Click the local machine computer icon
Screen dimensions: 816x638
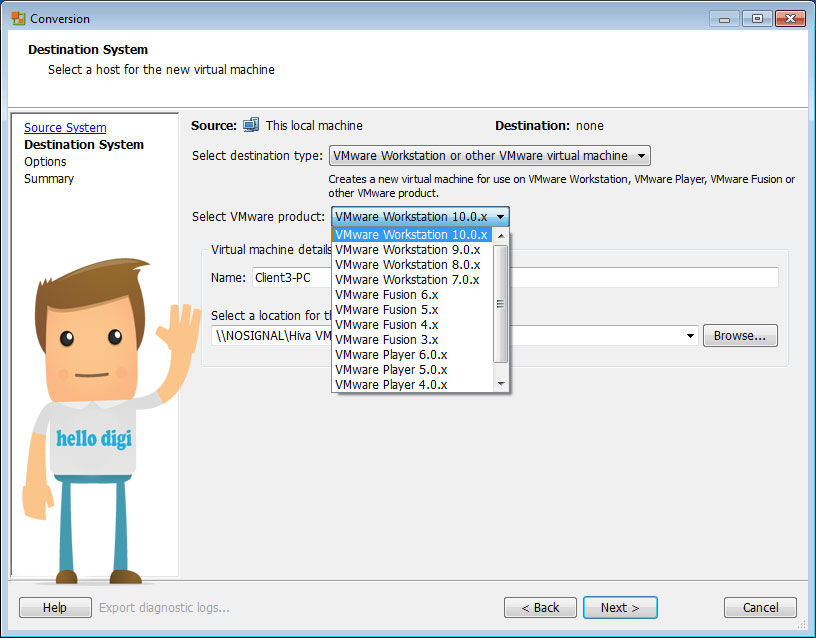click(251, 125)
